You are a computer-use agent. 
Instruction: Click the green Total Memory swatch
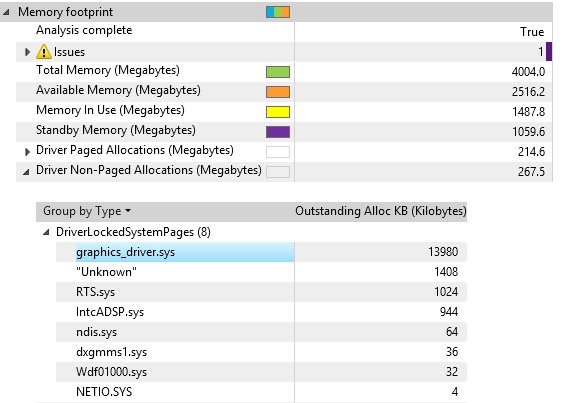[278, 72]
